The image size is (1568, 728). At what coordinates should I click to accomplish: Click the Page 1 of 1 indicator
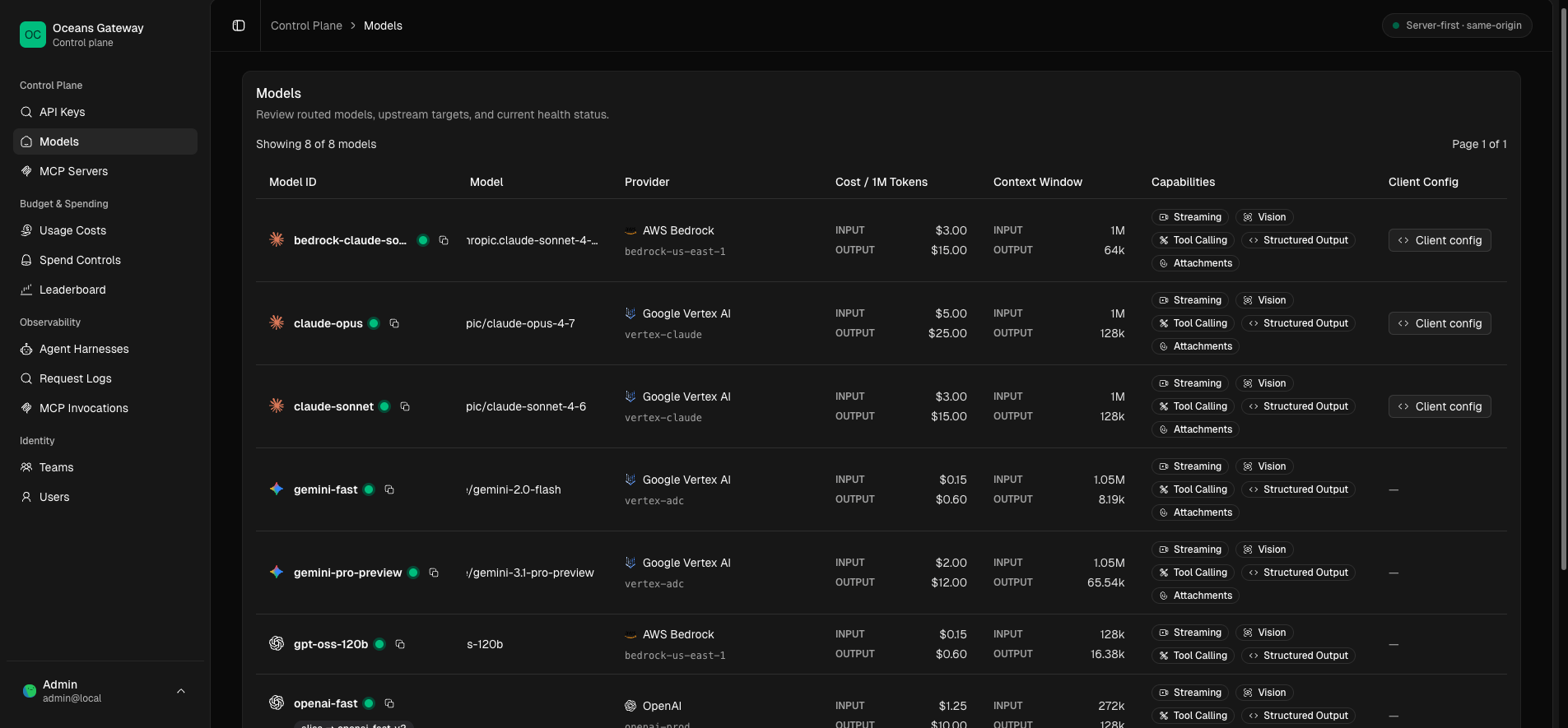(1479, 144)
